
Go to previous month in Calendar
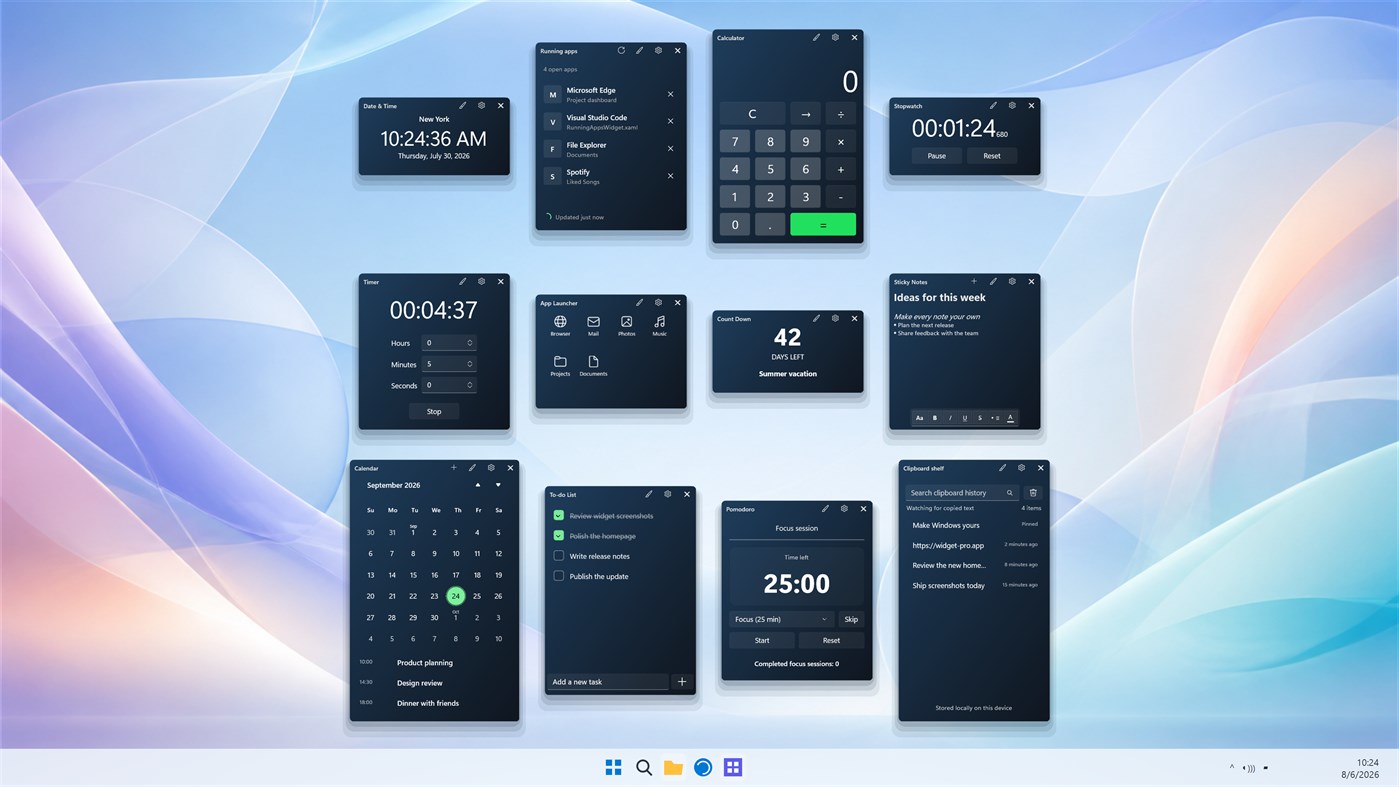coord(478,485)
